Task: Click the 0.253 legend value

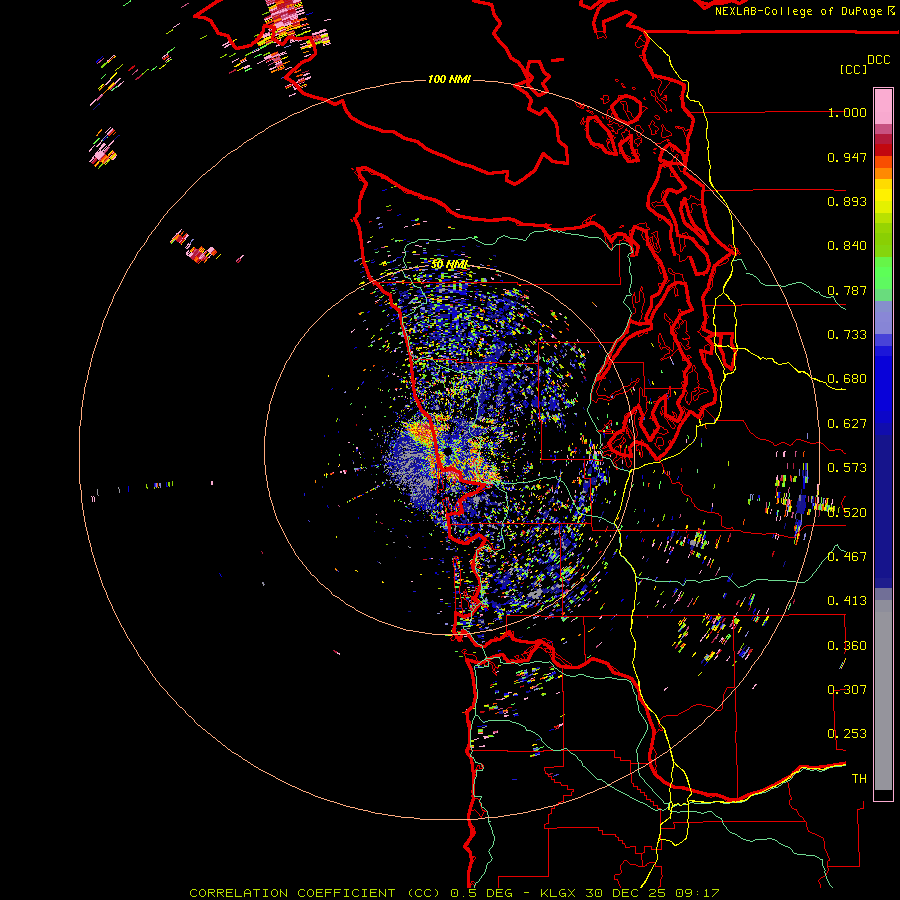Action: coord(847,734)
